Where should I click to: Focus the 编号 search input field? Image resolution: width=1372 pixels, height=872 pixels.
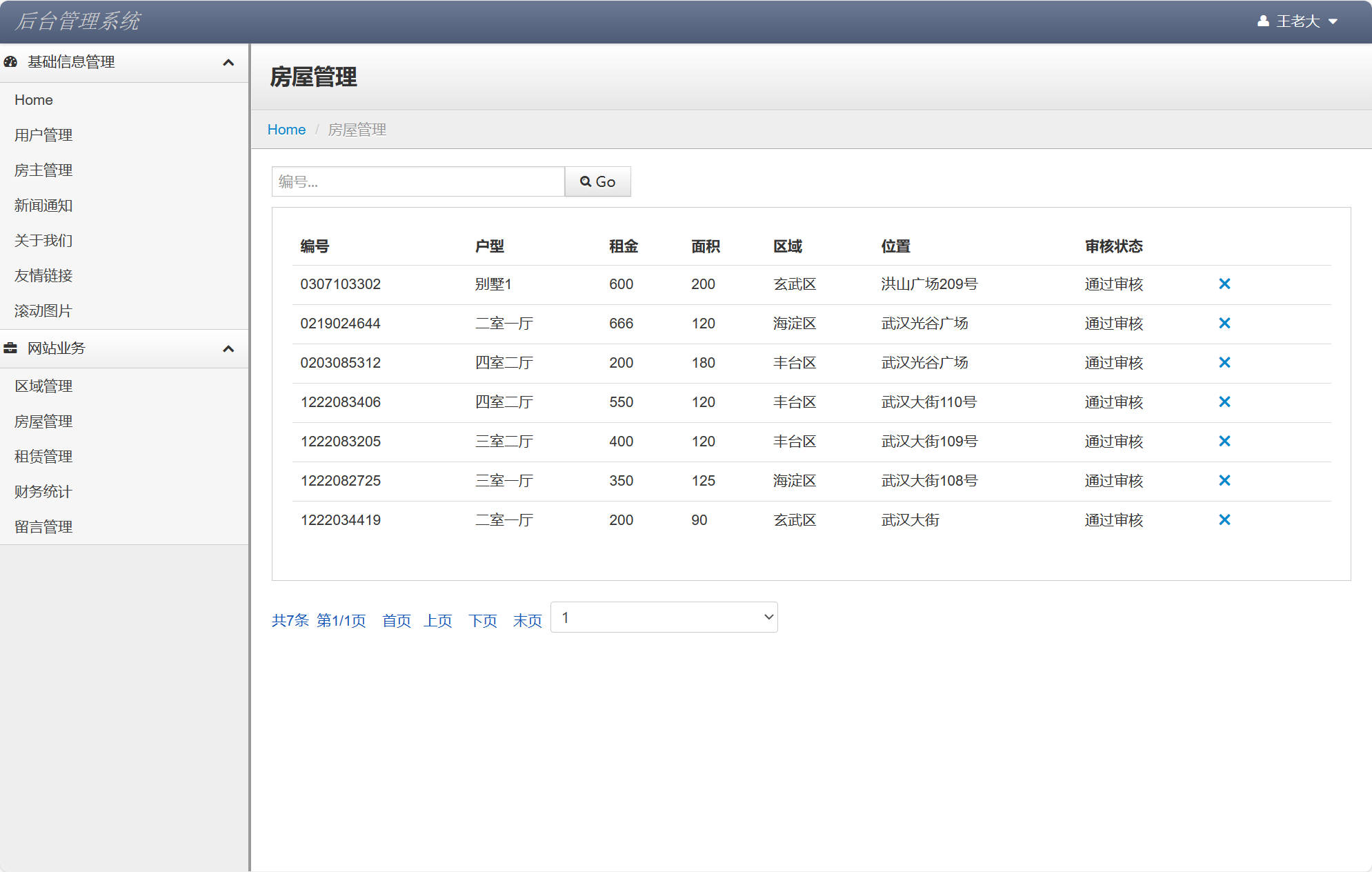point(418,181)
